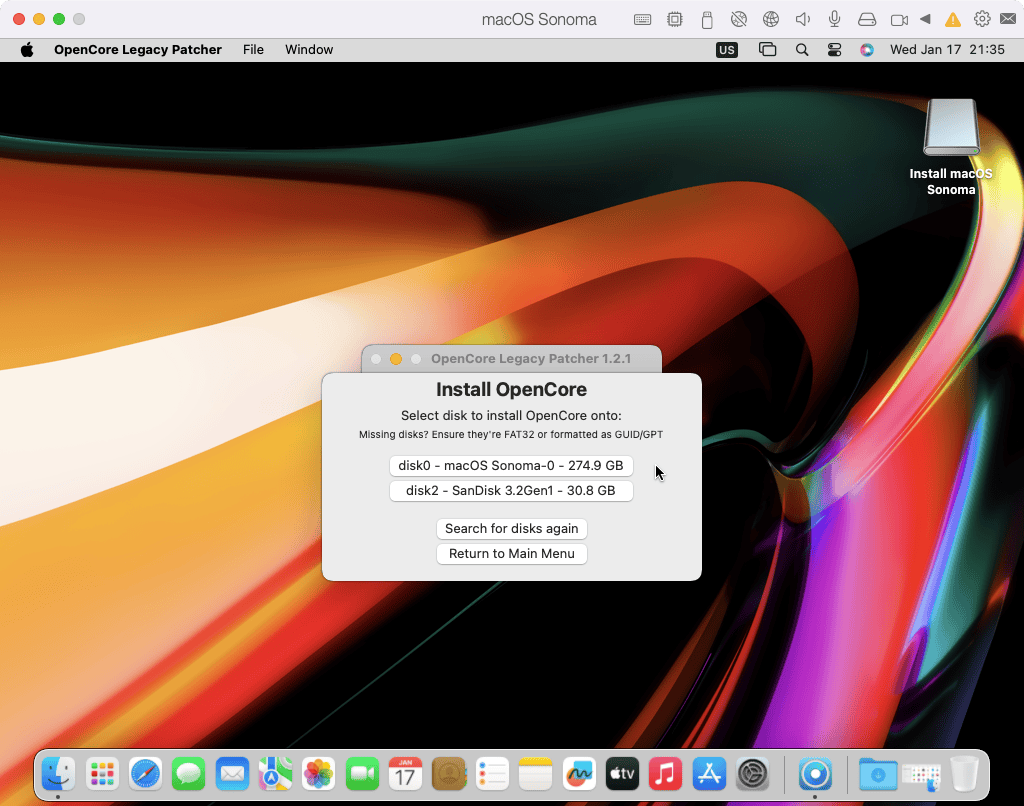
Task: Choose disk2 - SanDisk 3.2Gen1 disk
Action: (510, 491)
